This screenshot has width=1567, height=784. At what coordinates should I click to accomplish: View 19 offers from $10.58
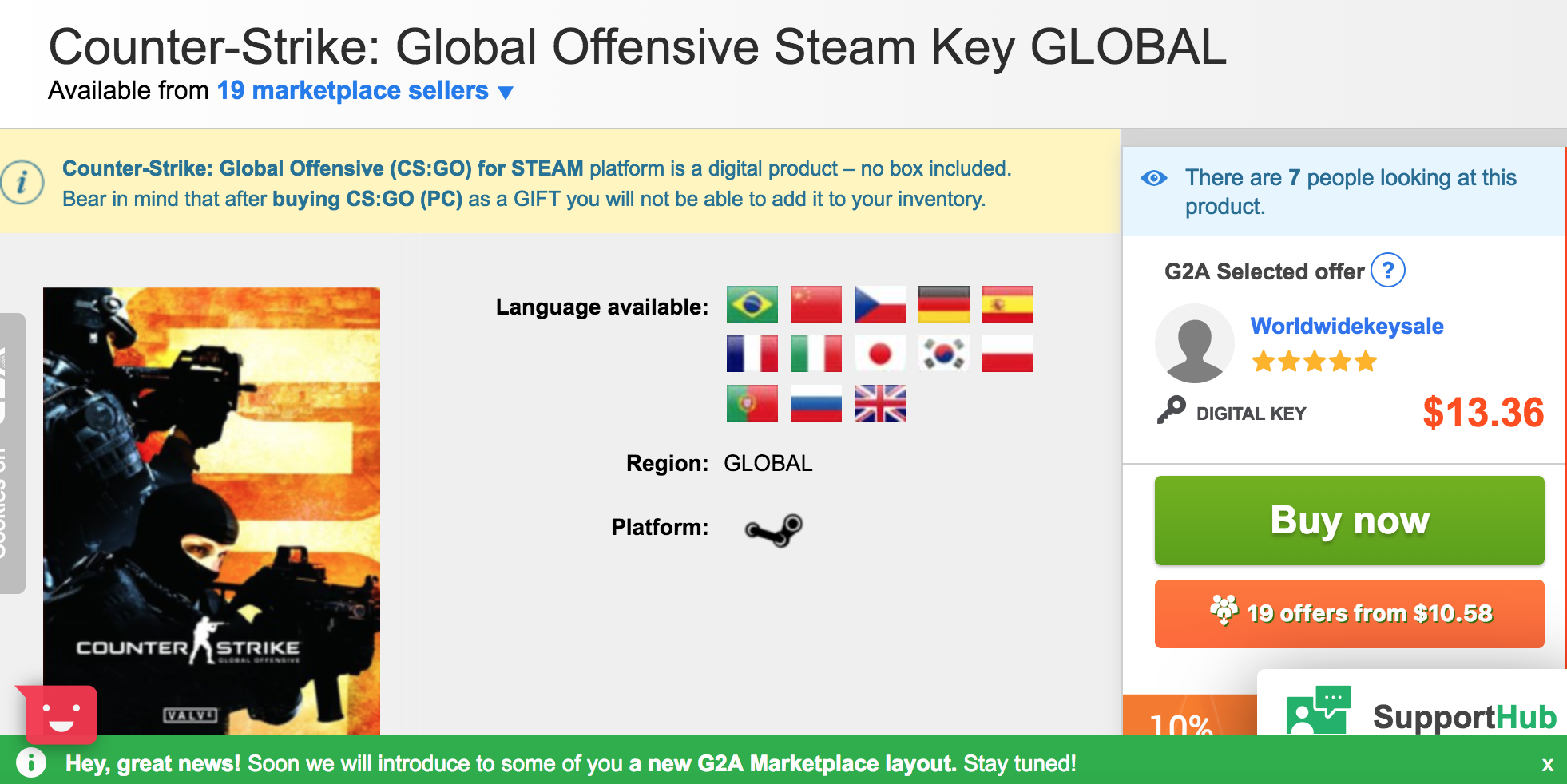[x=1349, y=613]
